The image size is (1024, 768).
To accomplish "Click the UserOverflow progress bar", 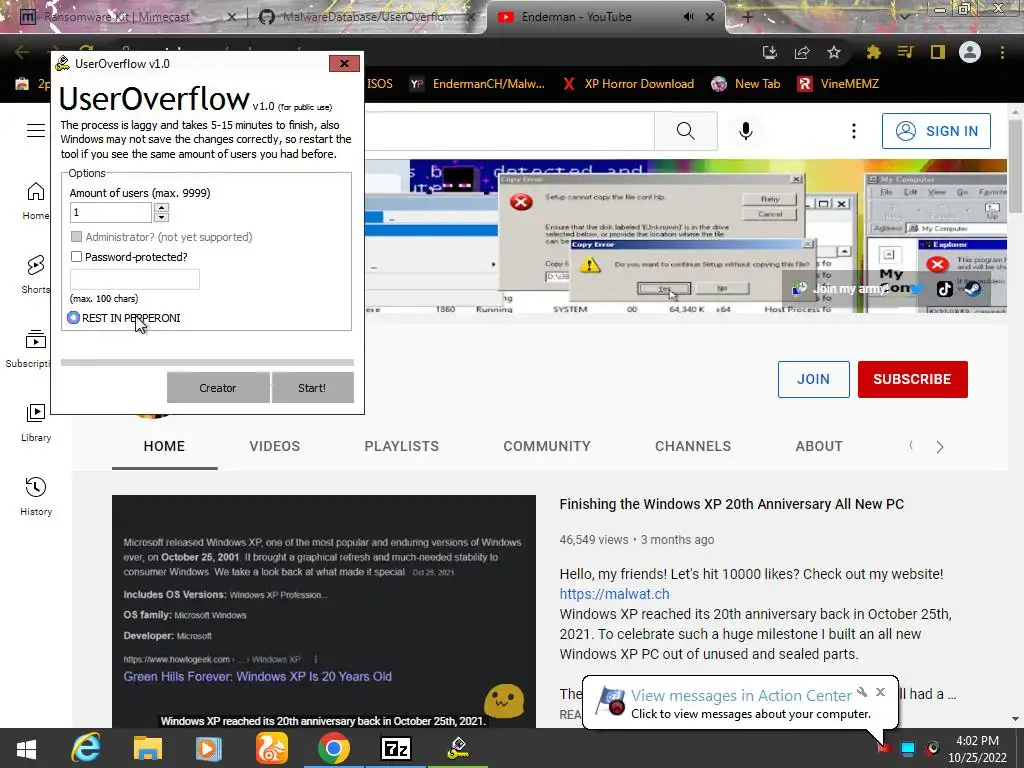I will click(x=207, y=362).
